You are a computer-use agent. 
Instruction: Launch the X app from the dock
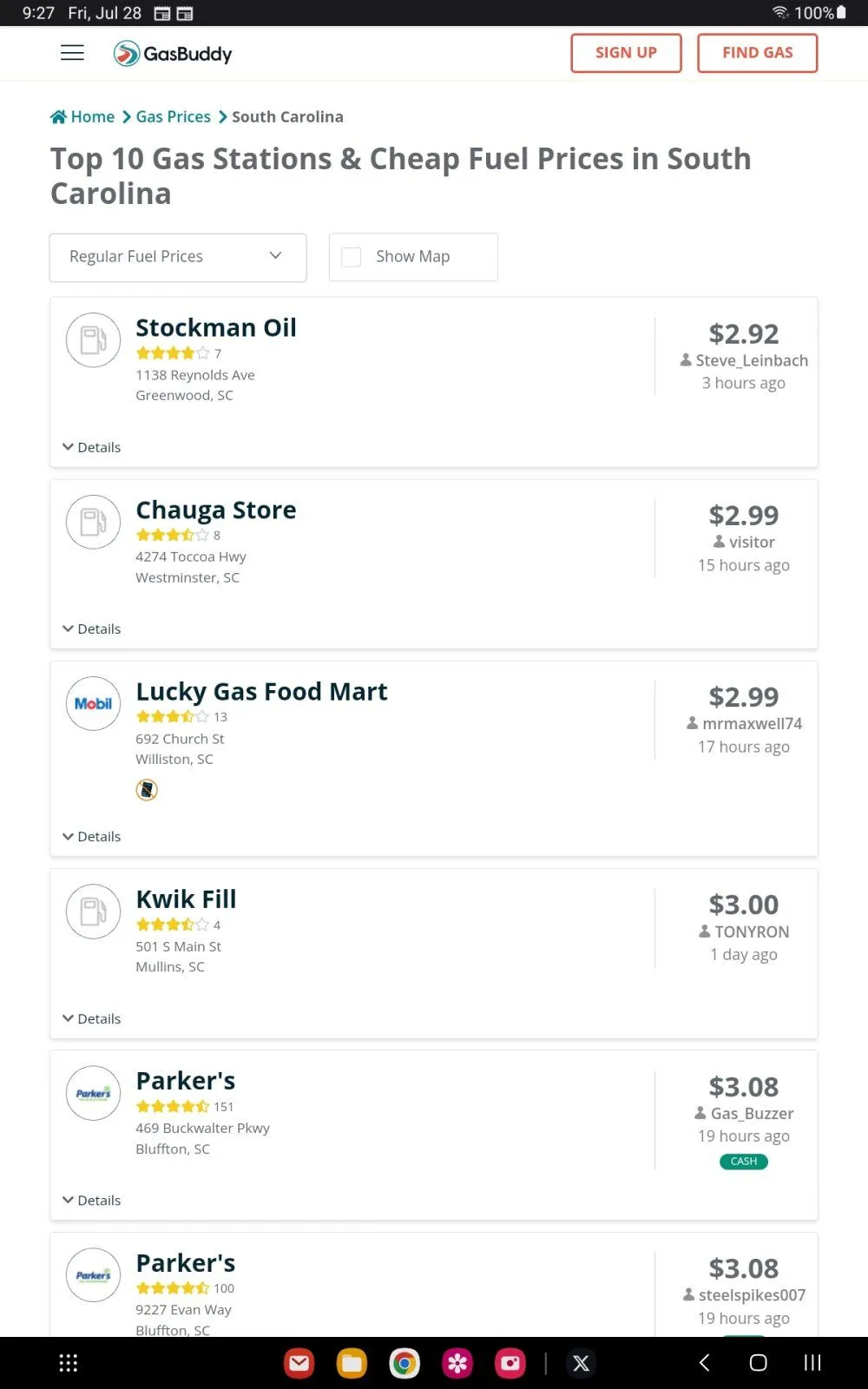[581, 1363]
